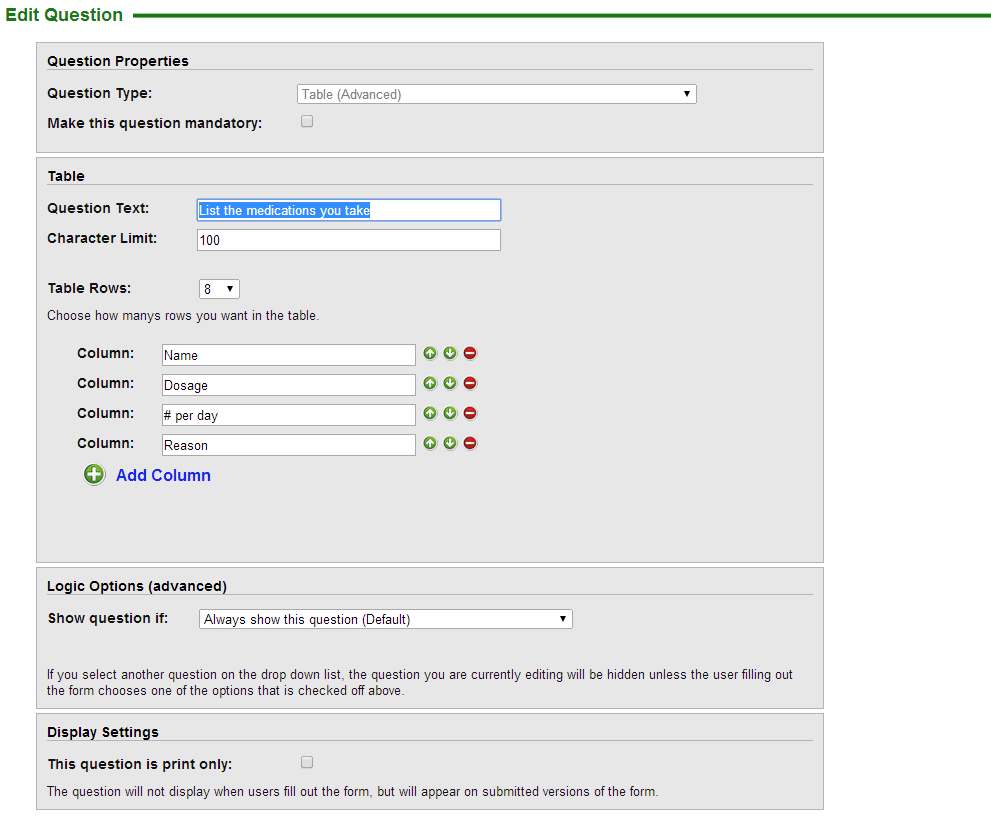Image resolution: width=991 pixels, height=820 pixels.
Task: Click the 'Edit Question' heading
Action: tap(64, 15)
